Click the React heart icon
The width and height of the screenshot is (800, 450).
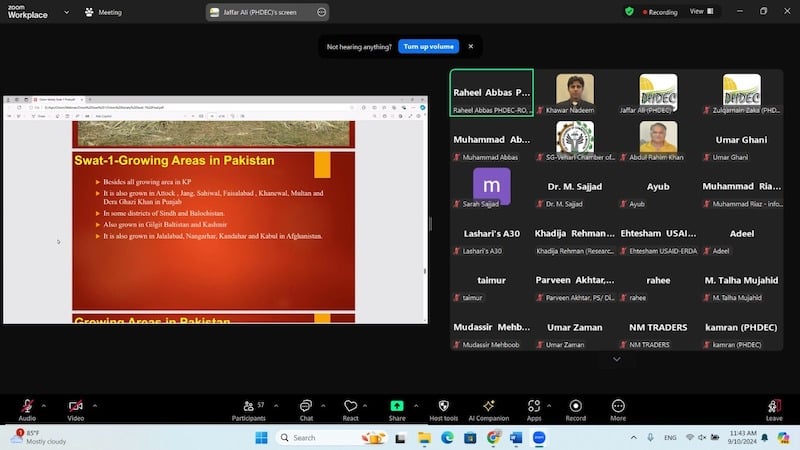point(350,406)
